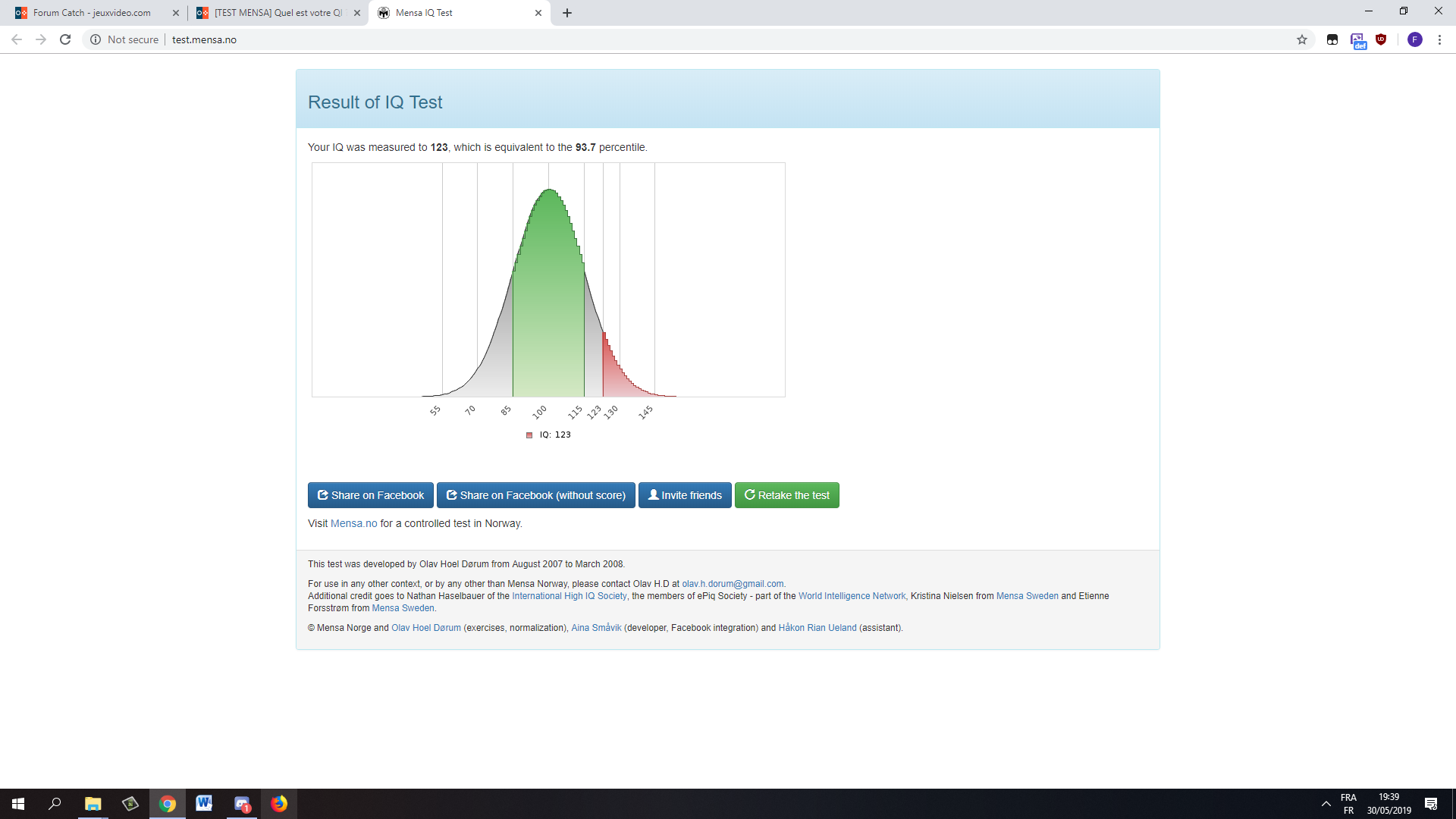The image size is (1456, 819).
Task: Expand hidden system tray icons
Action: coord(1326,804)
